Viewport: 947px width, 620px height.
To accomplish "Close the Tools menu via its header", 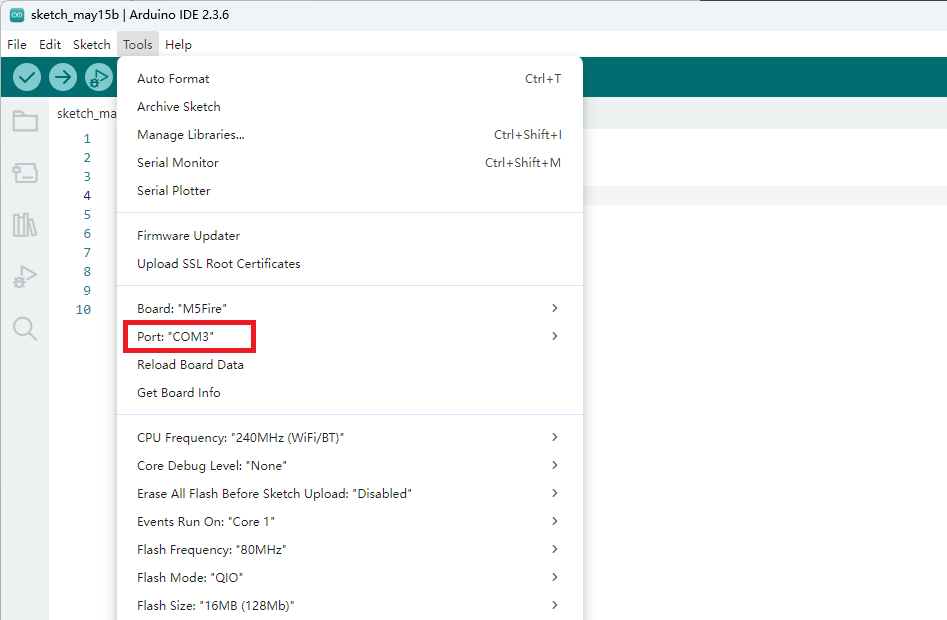I will point(138,45).
